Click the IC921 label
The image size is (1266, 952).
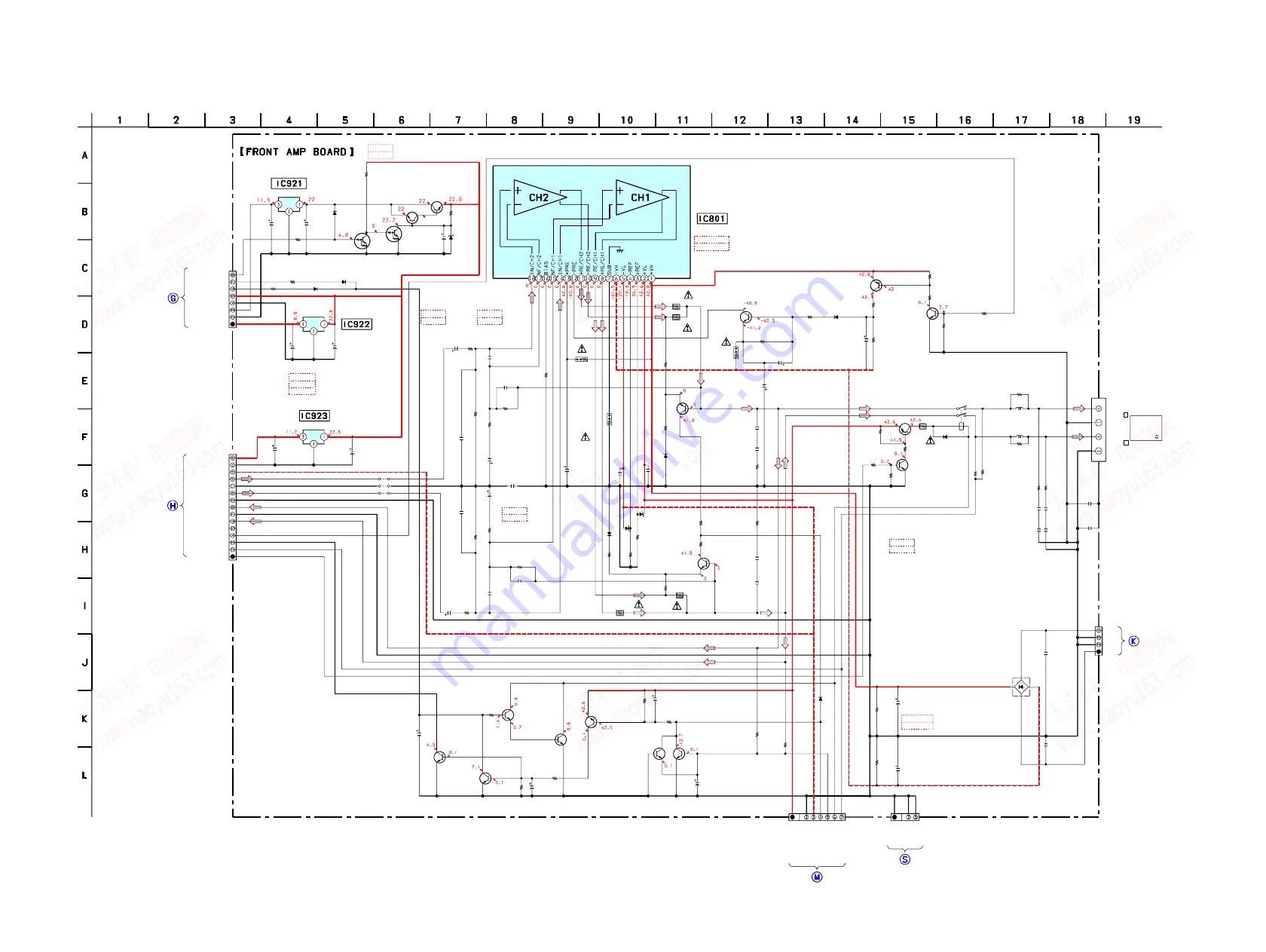pos(289,183)
